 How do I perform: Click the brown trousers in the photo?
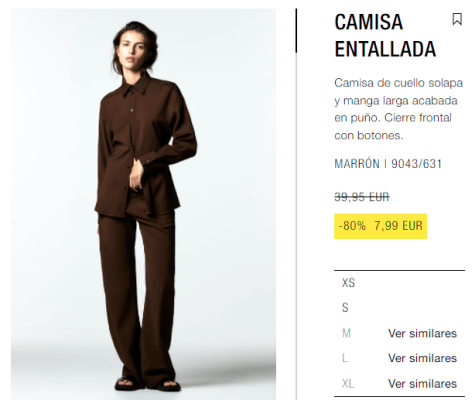click(137, 297)
